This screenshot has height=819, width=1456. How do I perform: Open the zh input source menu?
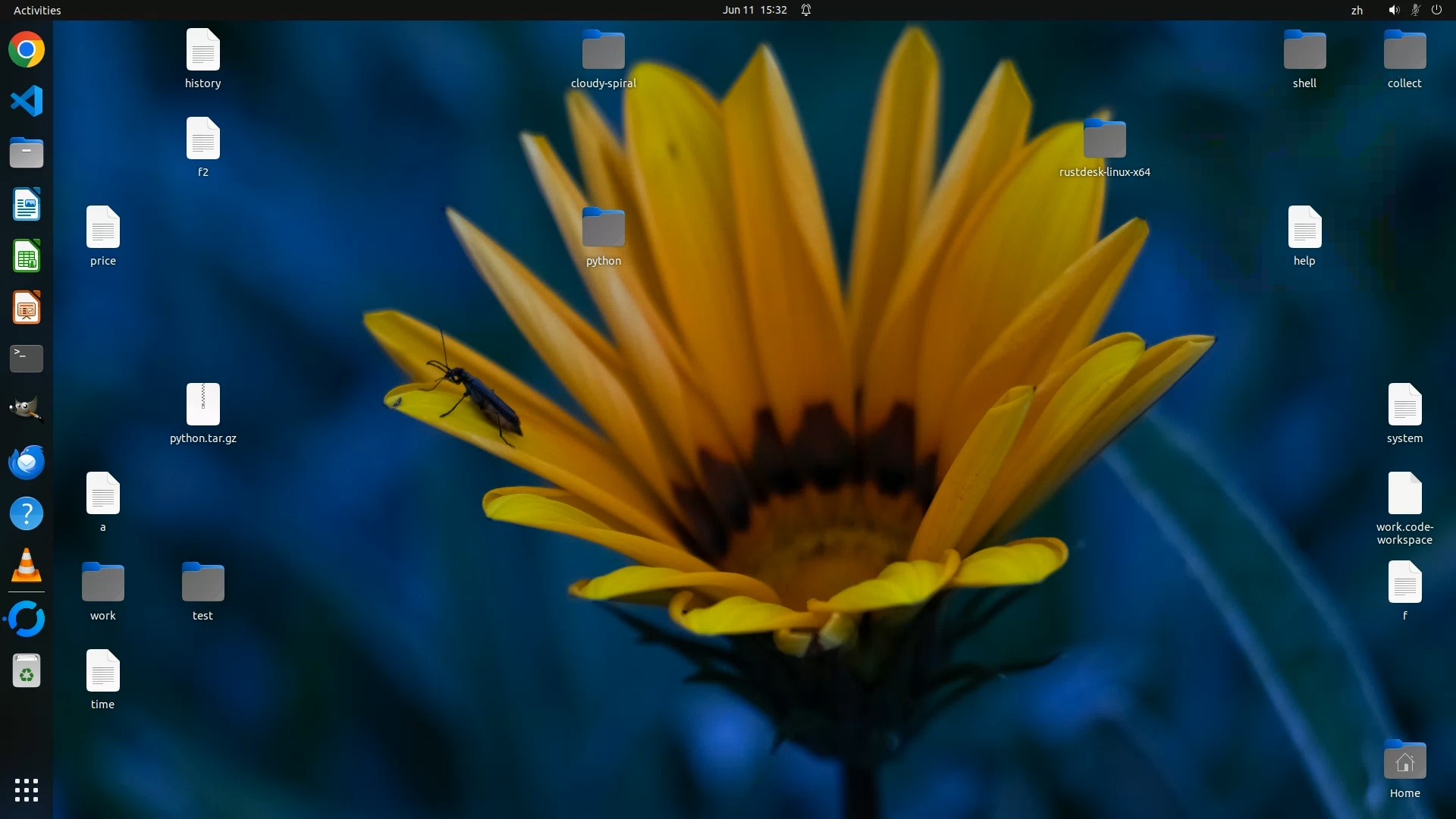coord(1357,10)
